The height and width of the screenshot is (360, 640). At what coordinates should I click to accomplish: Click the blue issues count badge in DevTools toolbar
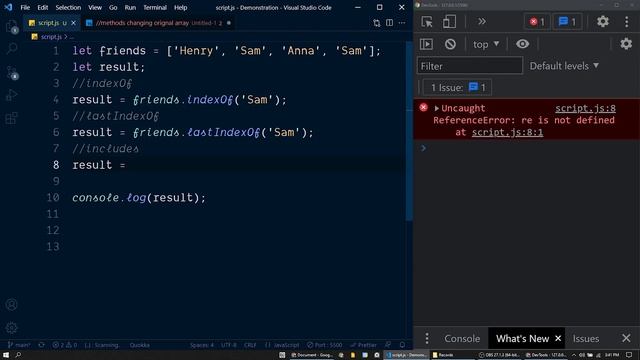[x=567, y=22]
